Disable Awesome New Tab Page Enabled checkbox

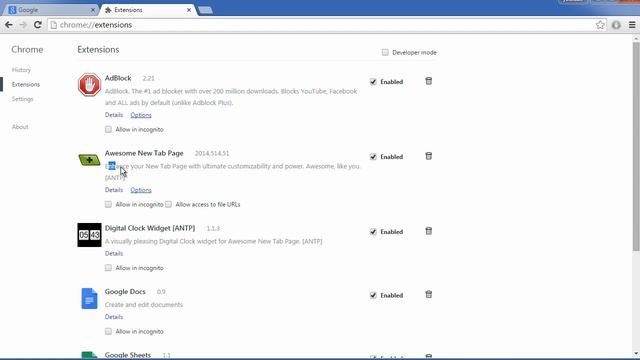(x=373, y=157)
